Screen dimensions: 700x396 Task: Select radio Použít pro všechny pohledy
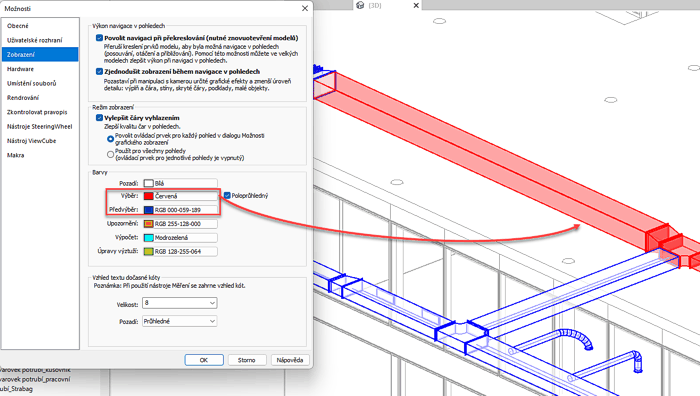click(110, 154)
